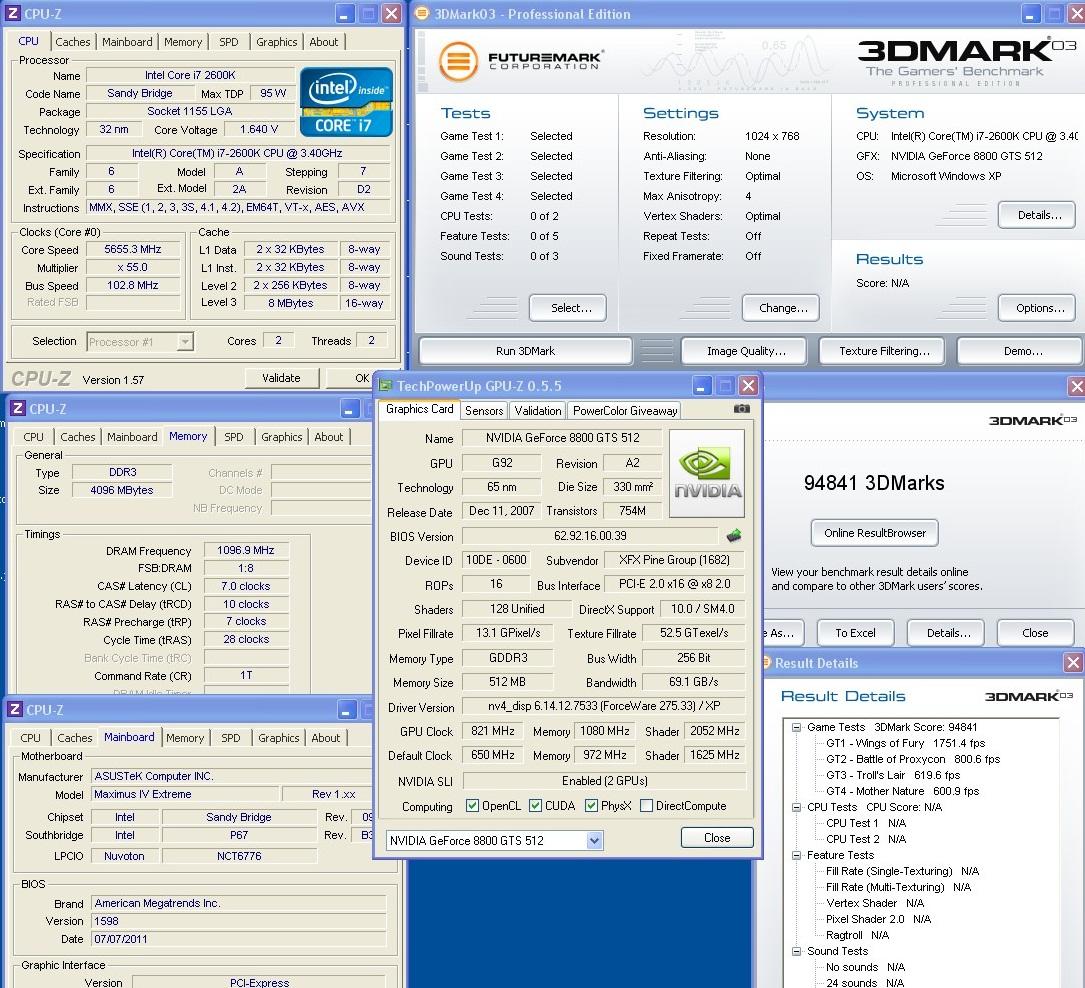Click the Maximus IV Extreme model field
Screen dimensions: 1085x988
185,794
